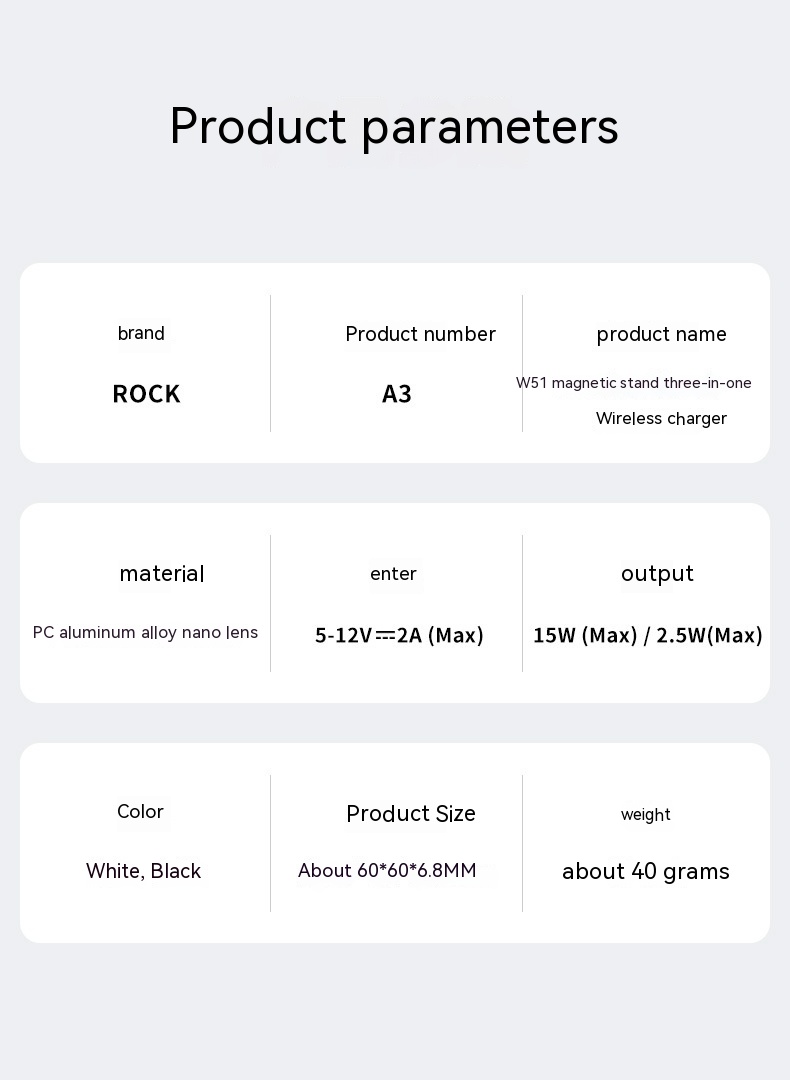The height and width of the screenshot is (1080, 790).
Task: Click the "Color" label
Action: [140, 812]
